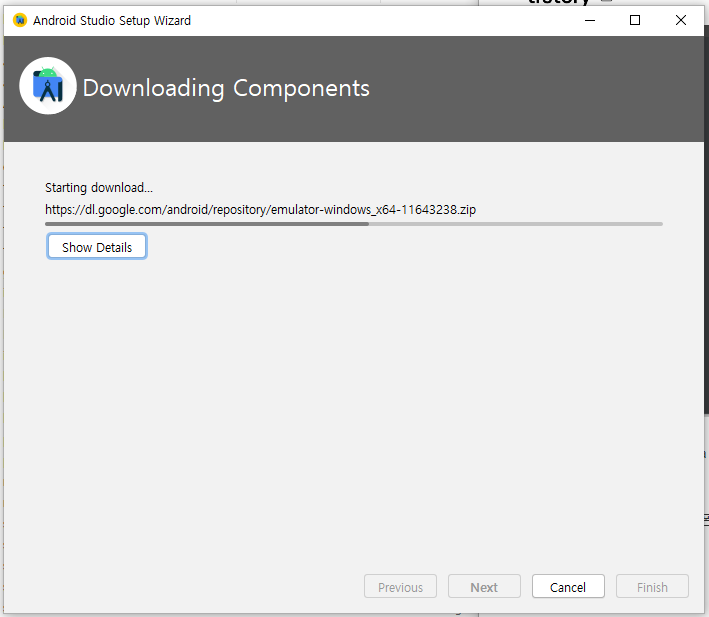
Task: Click the disabled Previous button
Action: click(x=400, y=586)
